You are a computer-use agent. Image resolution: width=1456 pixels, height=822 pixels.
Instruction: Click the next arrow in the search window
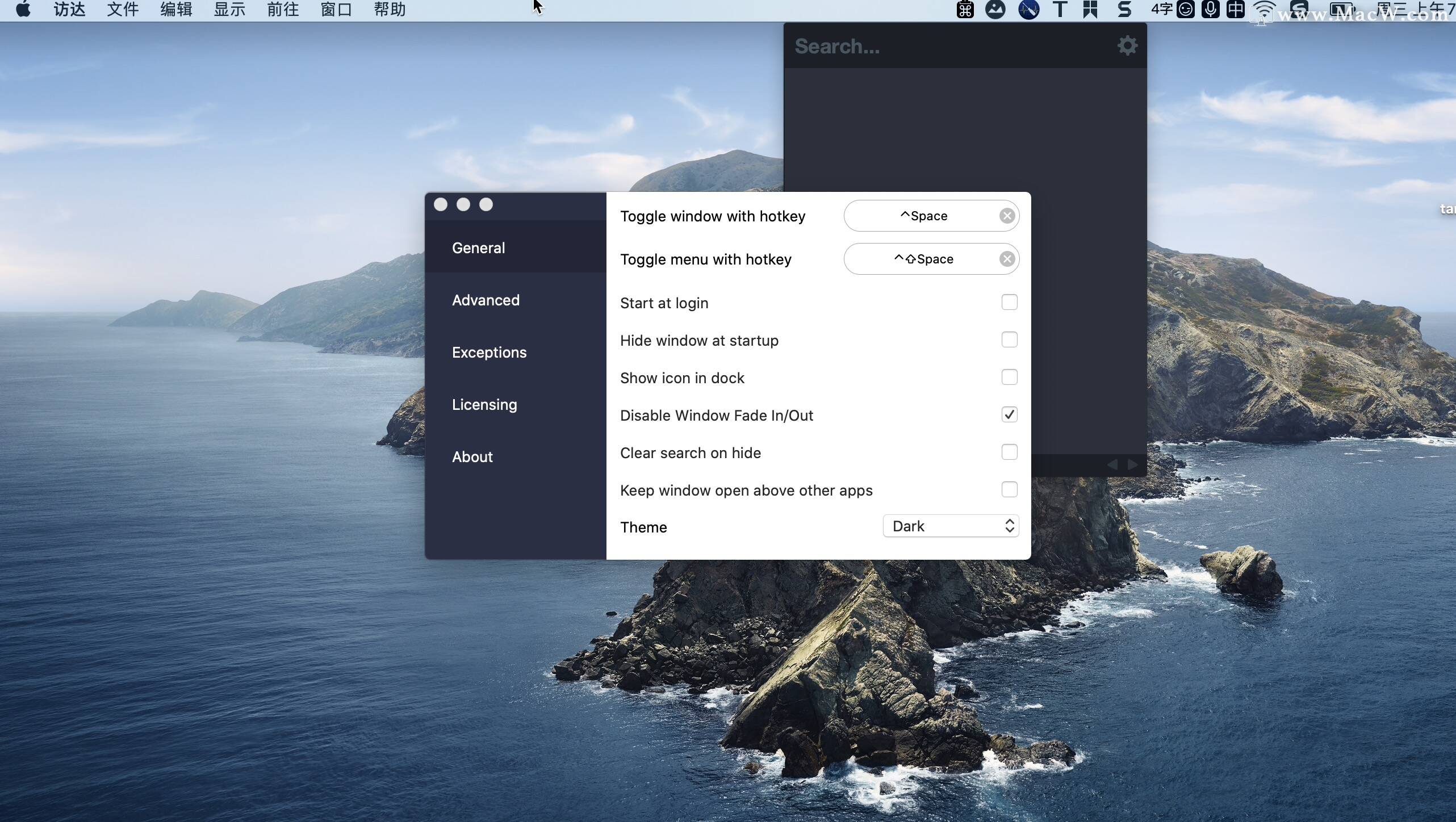coord(1132,464)
